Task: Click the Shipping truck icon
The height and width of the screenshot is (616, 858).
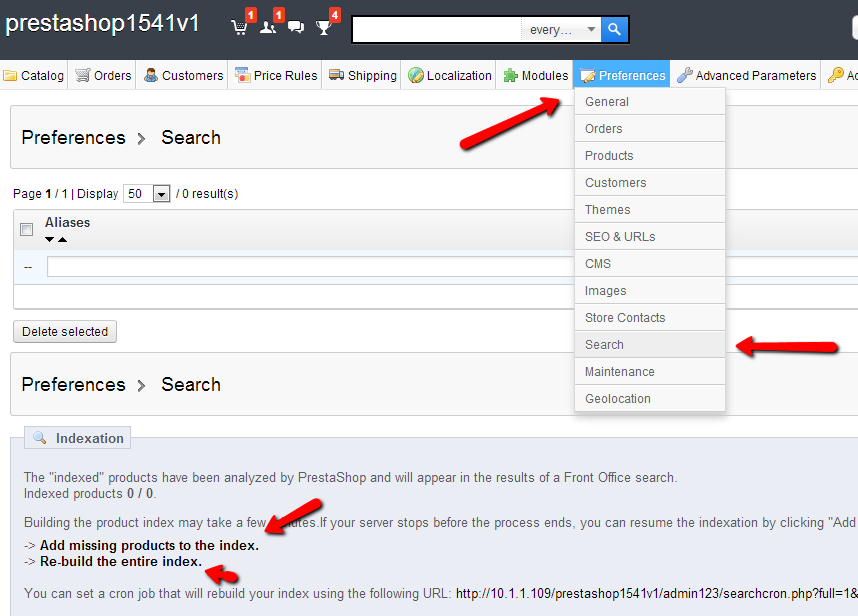Action: click(336, 75)
